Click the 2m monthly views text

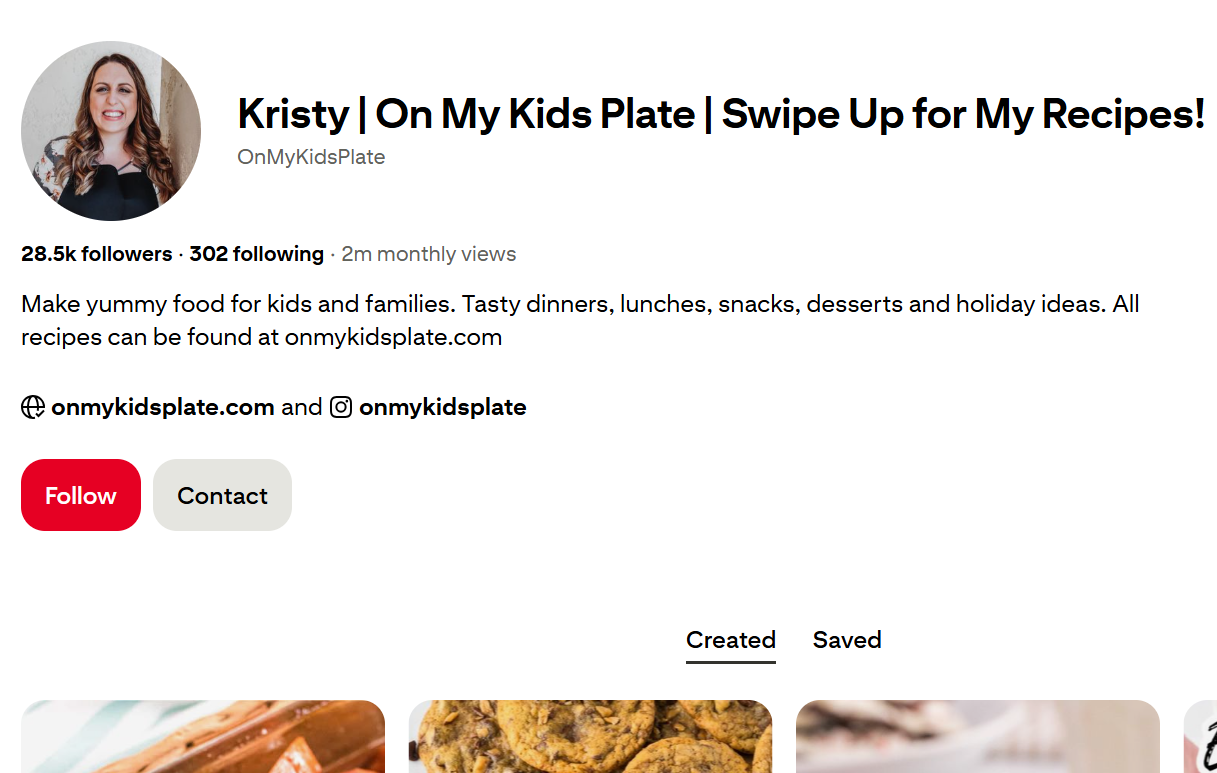click(x=429, y=254)
